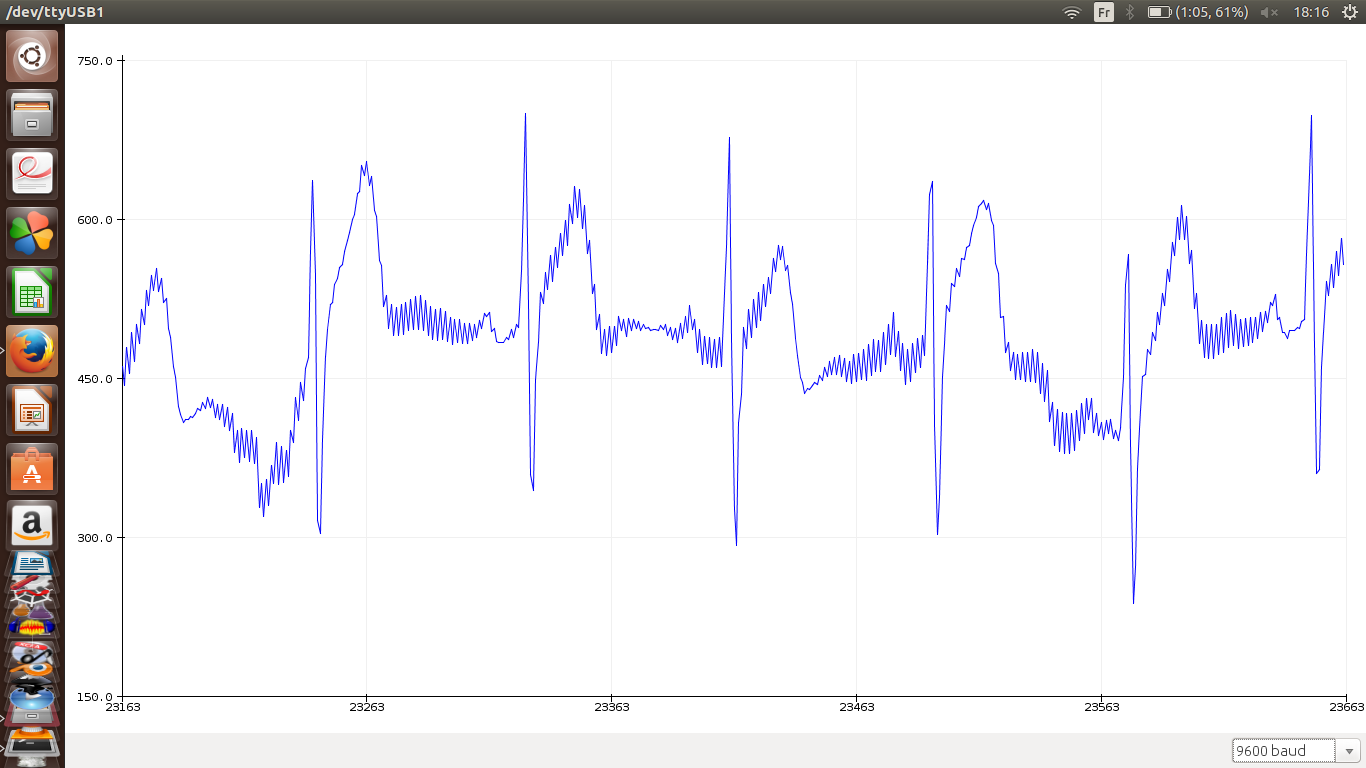1366x768 pixels.
Task: Click the 23563 x-axis label
Action: [x=1101, y=707]
